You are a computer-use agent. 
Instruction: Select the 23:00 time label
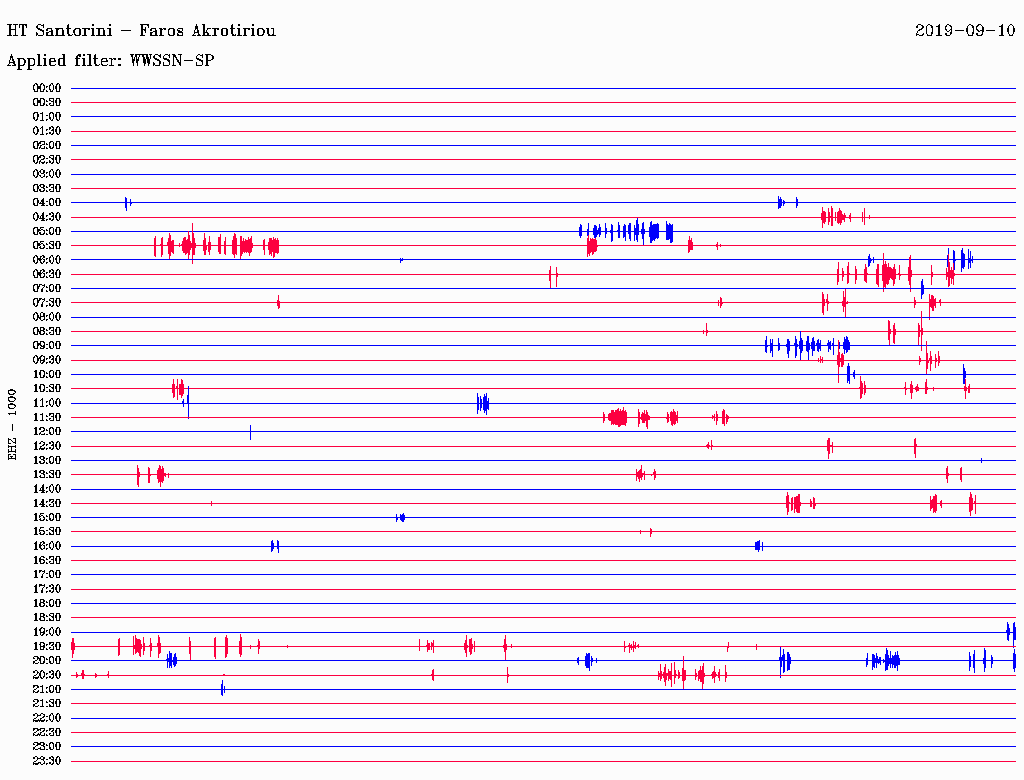pos(46,746)
